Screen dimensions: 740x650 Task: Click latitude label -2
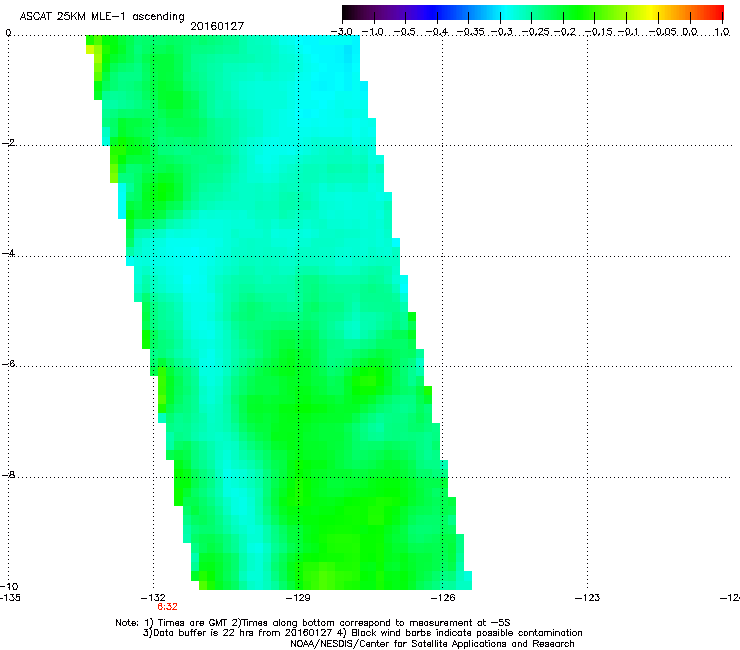pyautogui.click(x=8, y=143)
